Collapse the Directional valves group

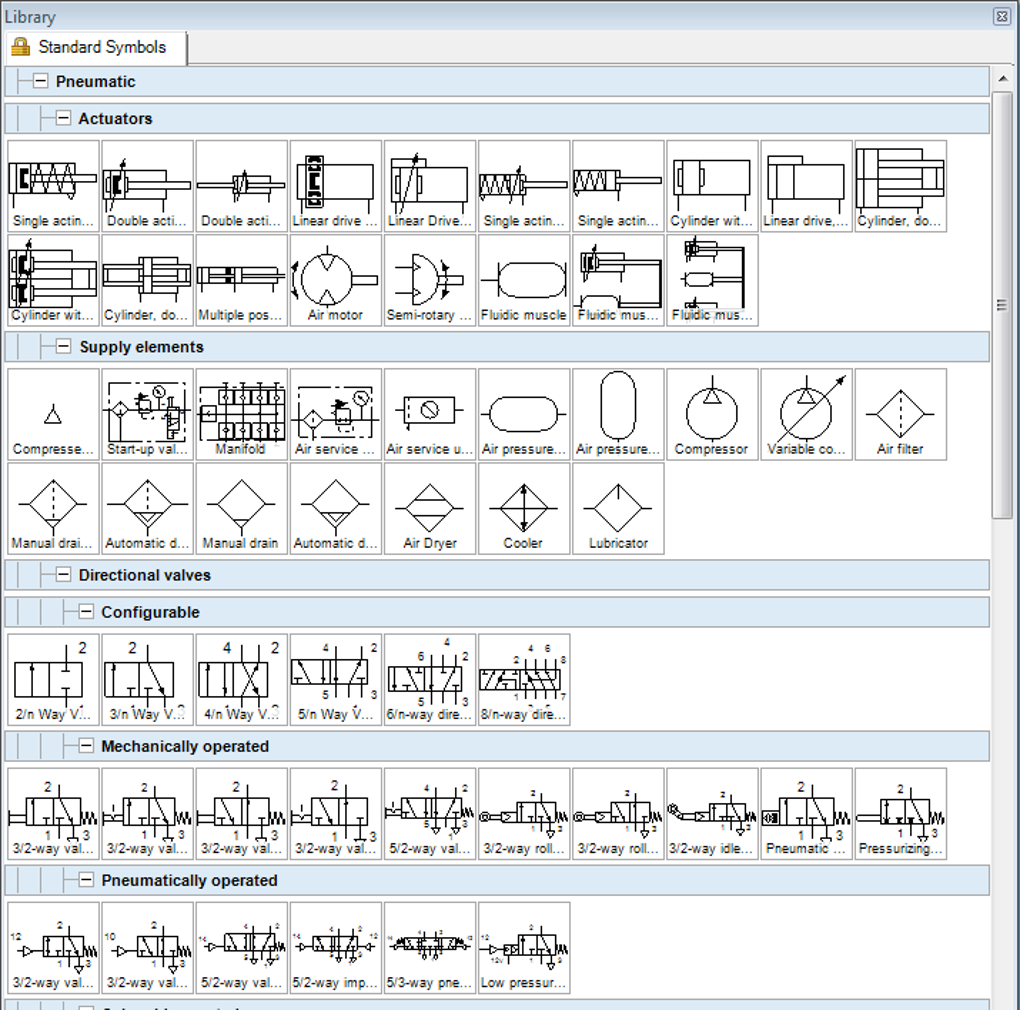click(x=64, y=575)
